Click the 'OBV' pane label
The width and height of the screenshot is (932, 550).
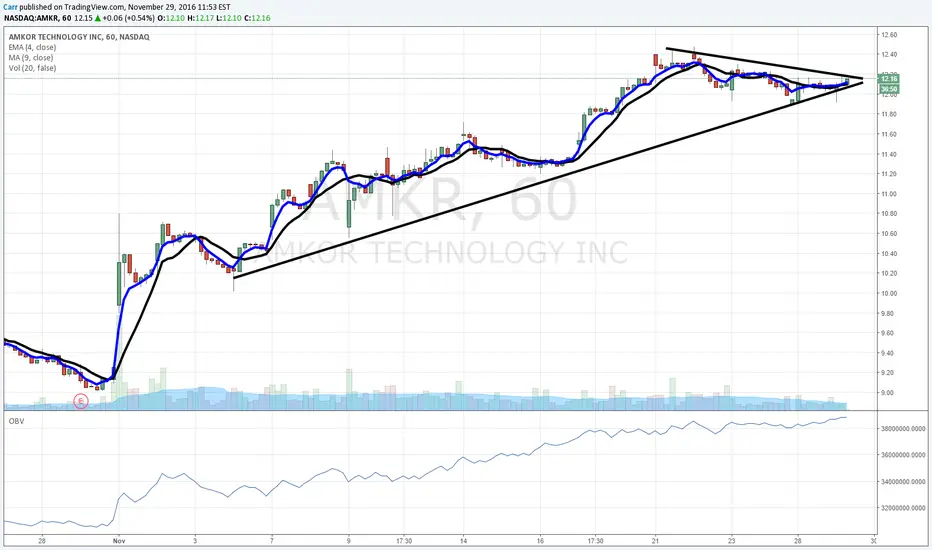16,421
